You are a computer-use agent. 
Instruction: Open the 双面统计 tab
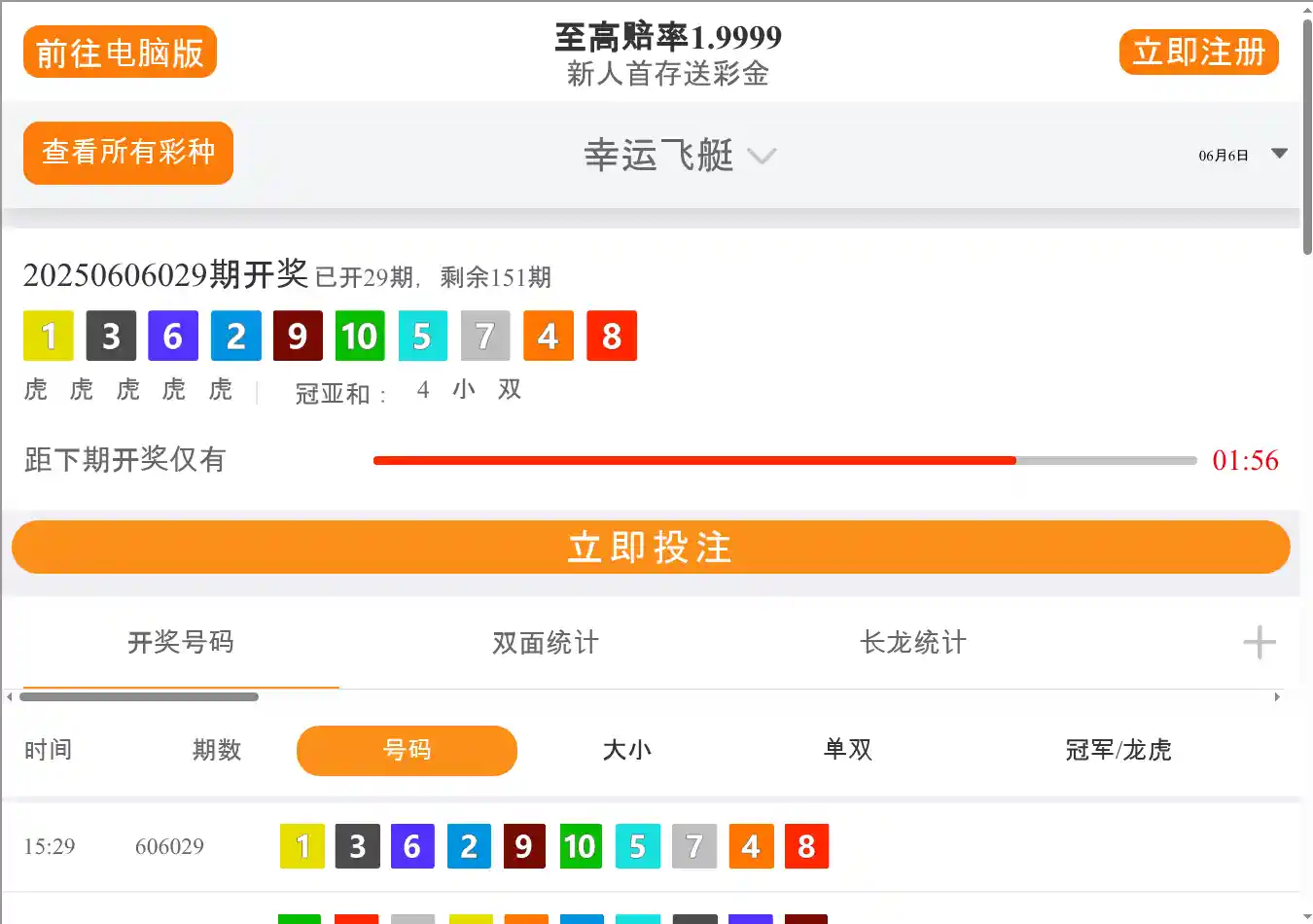545,643
